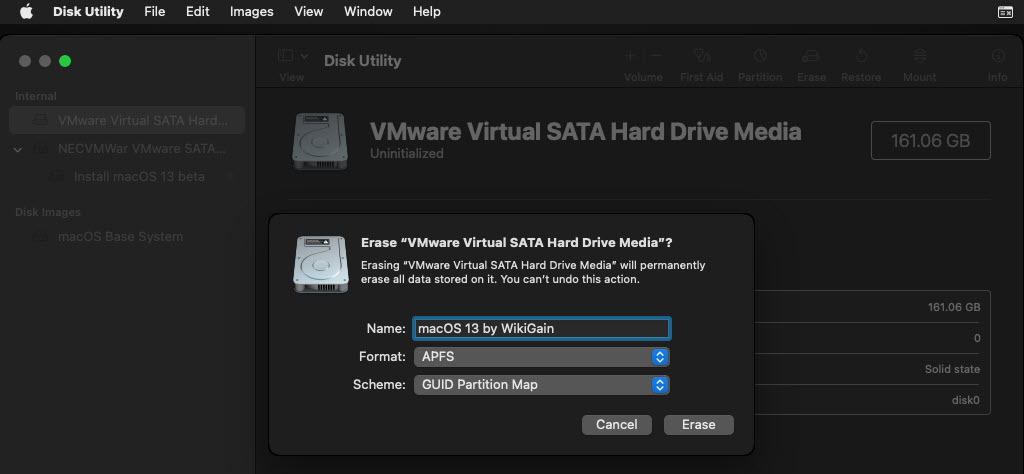Click the 161.06 GB capacity box
Image resolution: width=1024 pixels, height=474 pixels.
(x=931, y=140)
